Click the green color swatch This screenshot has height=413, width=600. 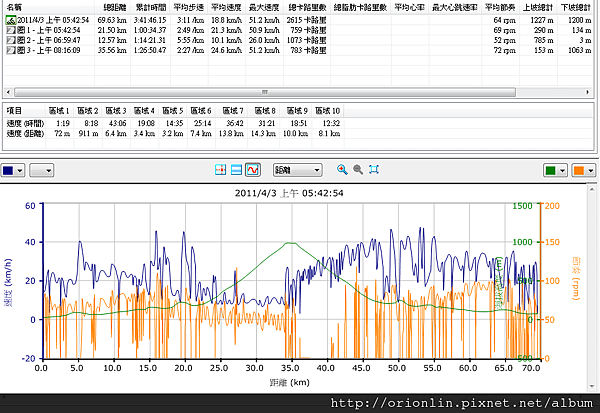point(551,171)
